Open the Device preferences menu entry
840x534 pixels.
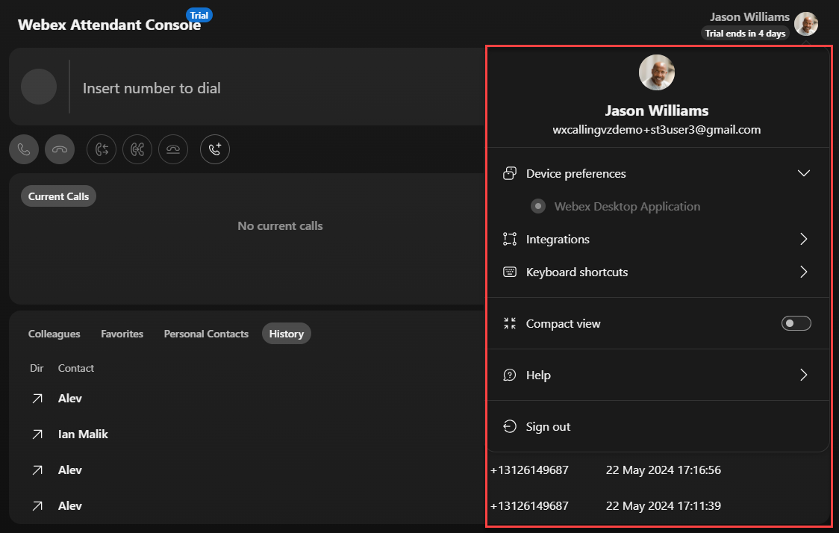657,174
